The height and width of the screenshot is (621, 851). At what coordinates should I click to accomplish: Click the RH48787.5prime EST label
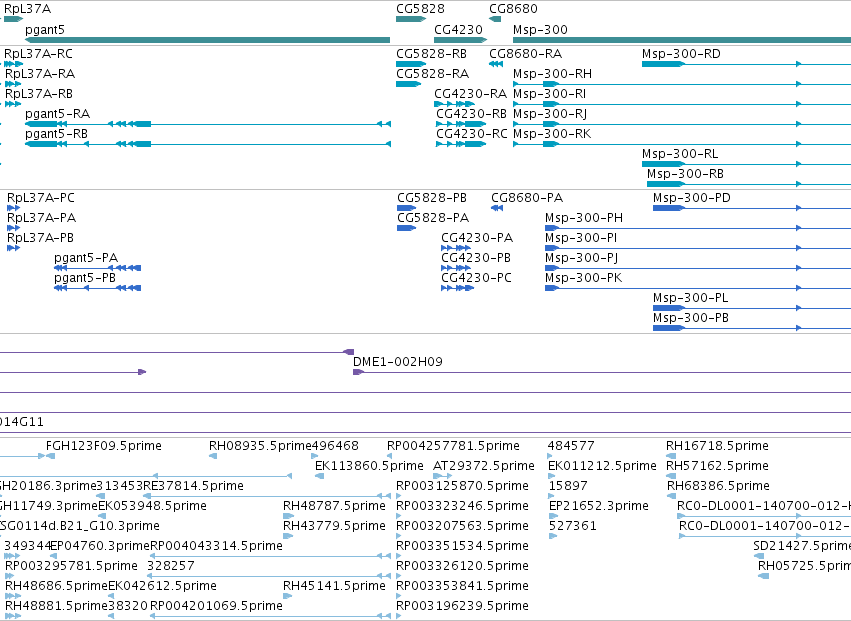pyautogui.click(x=334, y=506)
